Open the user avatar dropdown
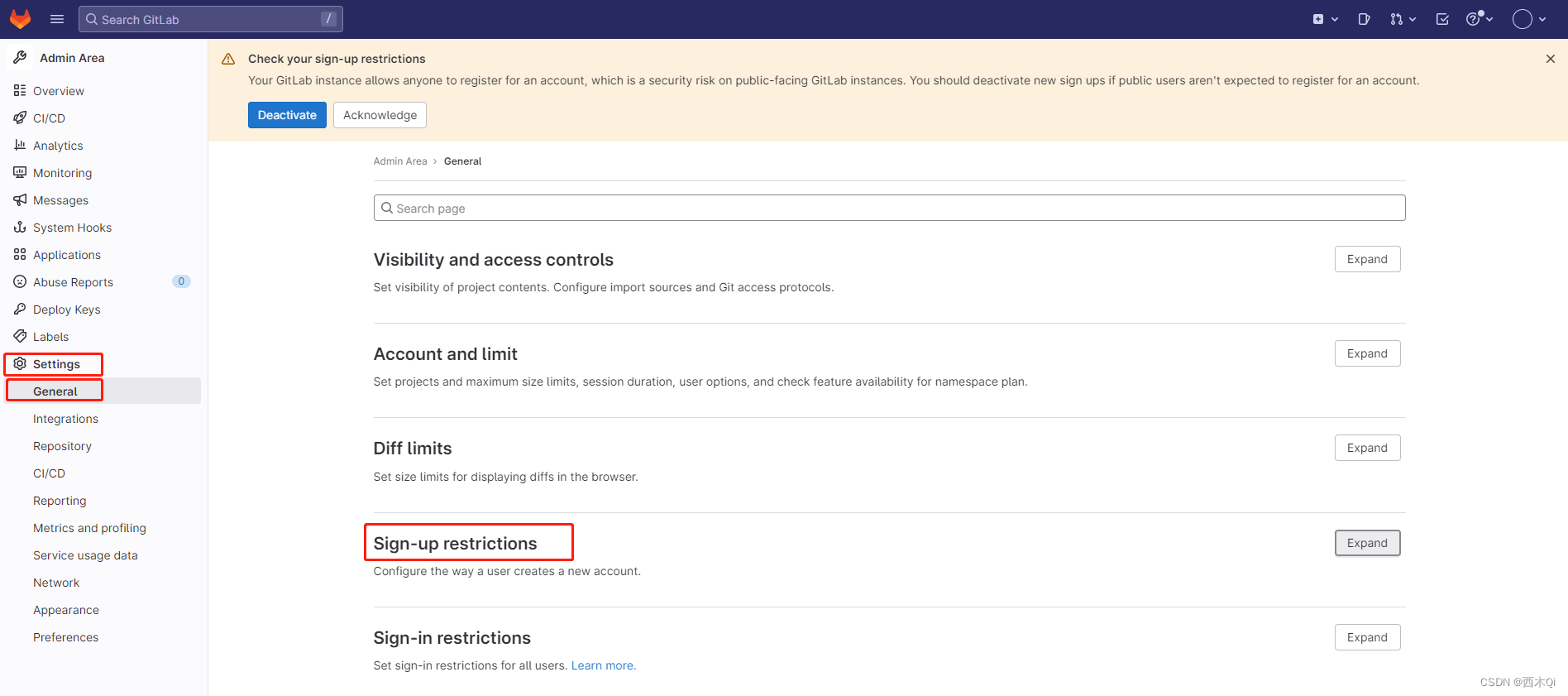The image size is (1568, 696). point(1529,19)
